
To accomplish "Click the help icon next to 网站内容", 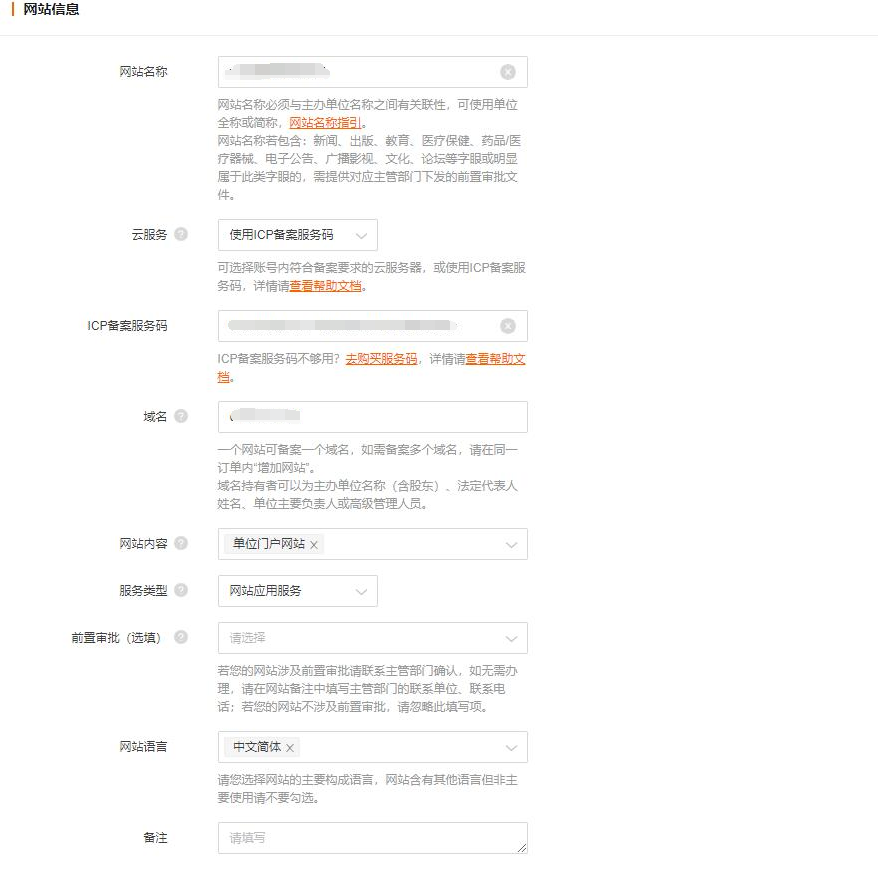I will tap(181, 543).
